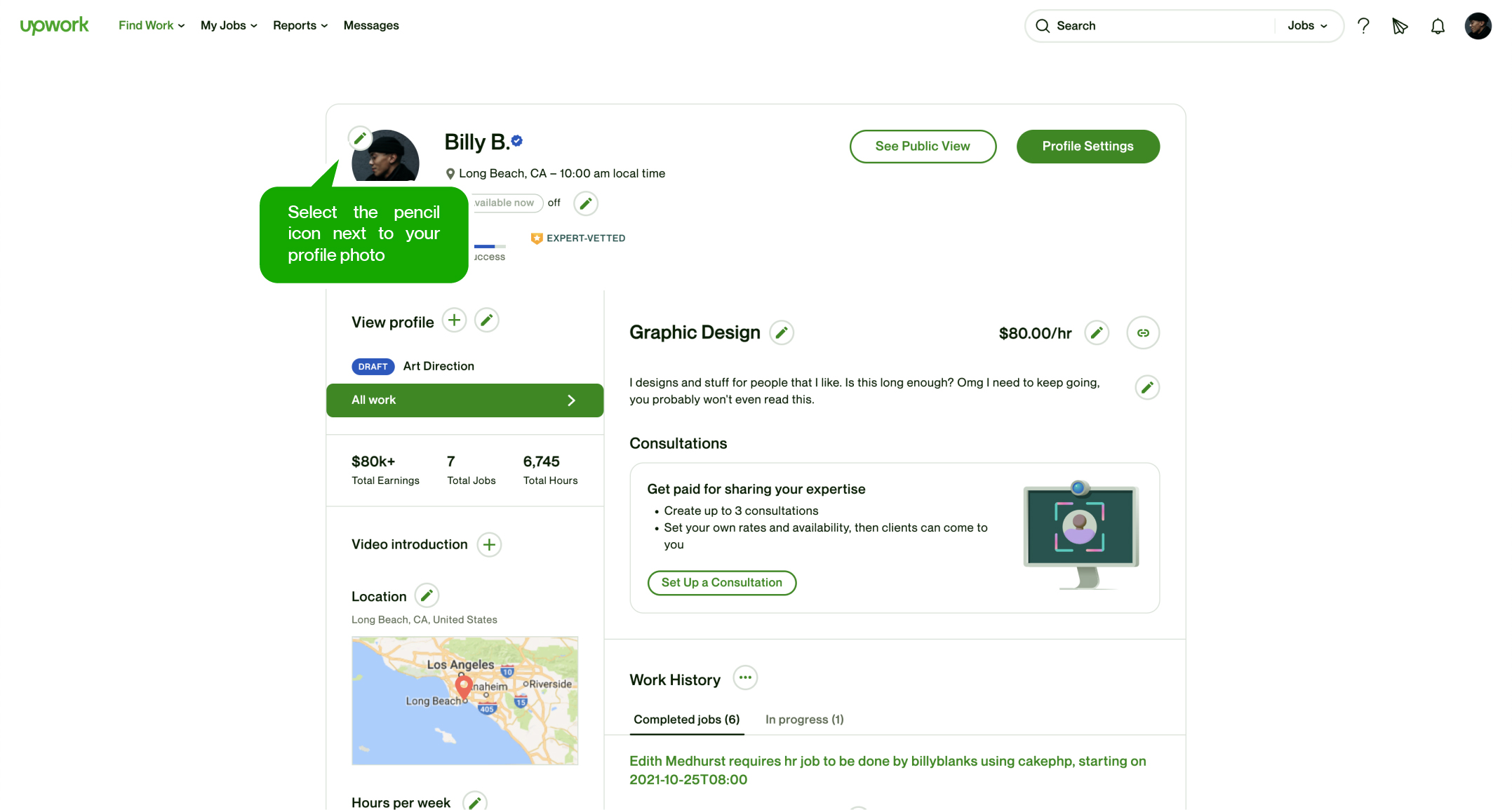
Task: Edit the $80.00/hr hourly rate
Action: [x=1096, y=332]
